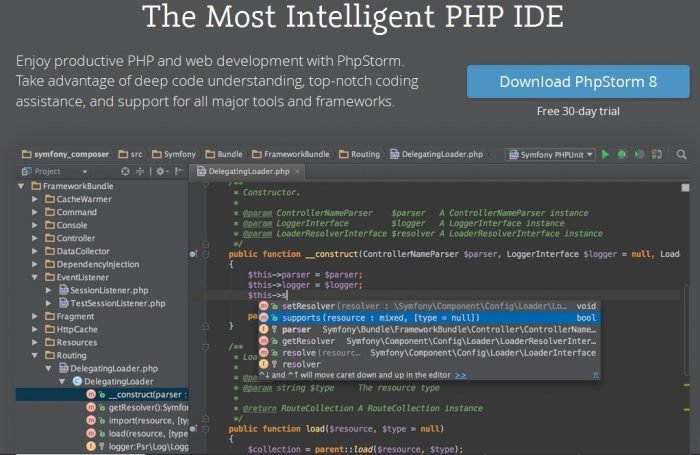The image size is (700, 455).
Task: Select SessionListener.php in the project tree
Action: 104,290
